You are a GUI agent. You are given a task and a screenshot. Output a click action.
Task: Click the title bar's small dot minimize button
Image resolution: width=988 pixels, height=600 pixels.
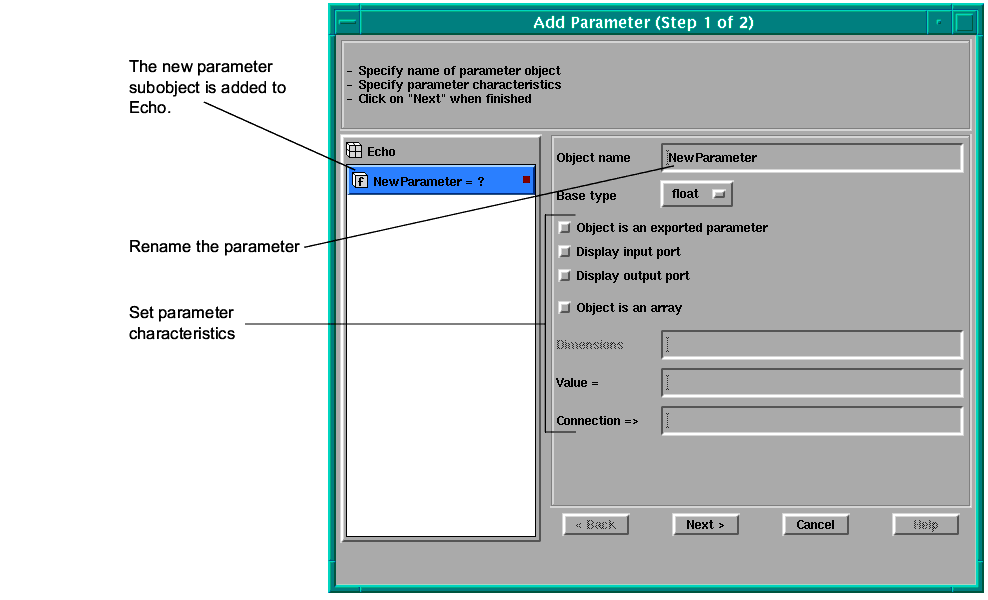pyautogui.click(x=939, y=22)
